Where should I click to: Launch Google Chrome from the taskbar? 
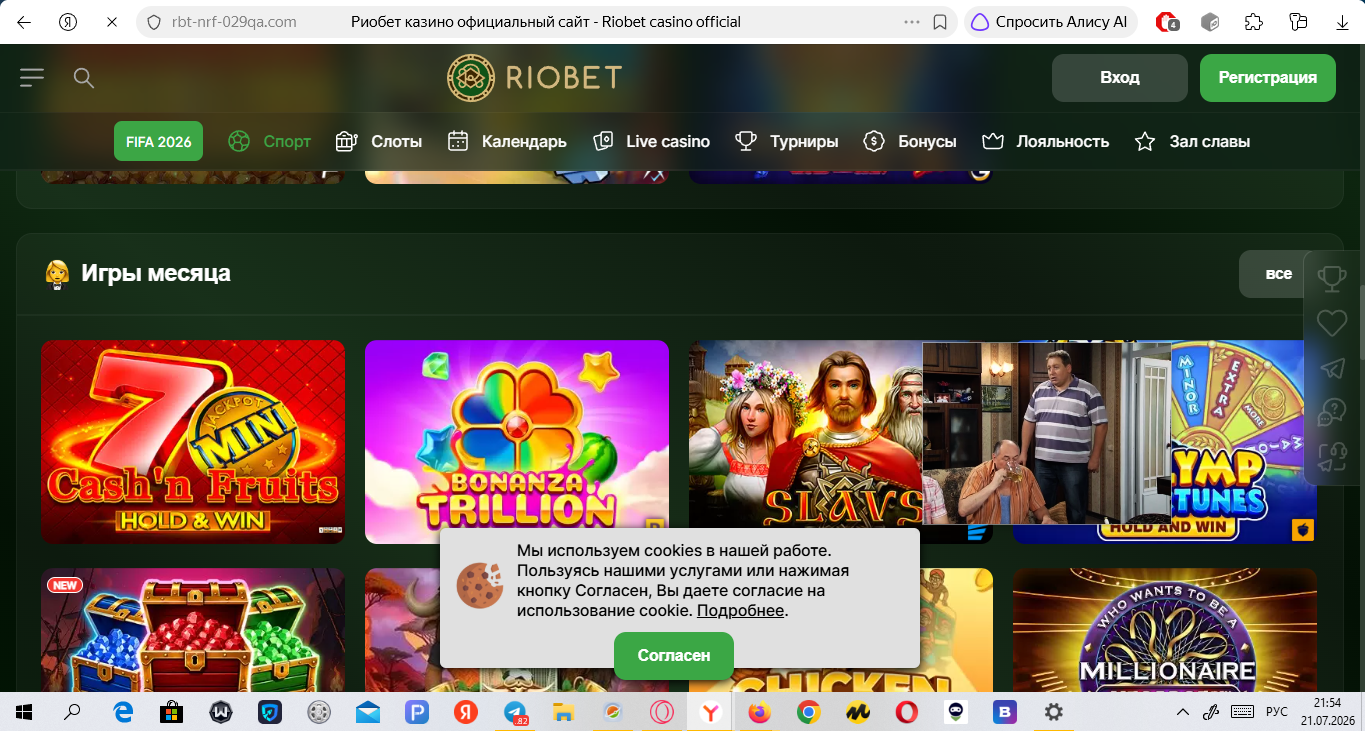point(809,712)
